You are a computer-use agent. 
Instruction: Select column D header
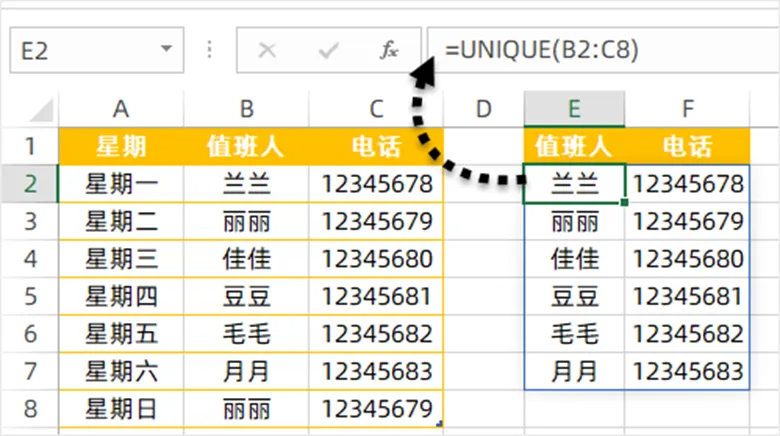[x=484, y=109]
